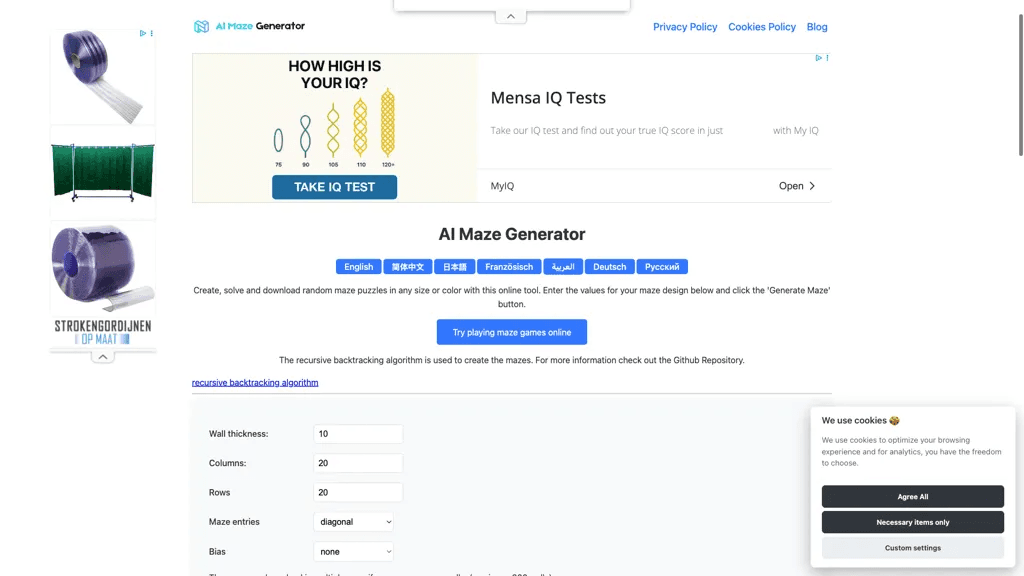Switch language to 简体中文
Image resolution: width=1024 pixels, height=576 pixels.
point(408,266)
